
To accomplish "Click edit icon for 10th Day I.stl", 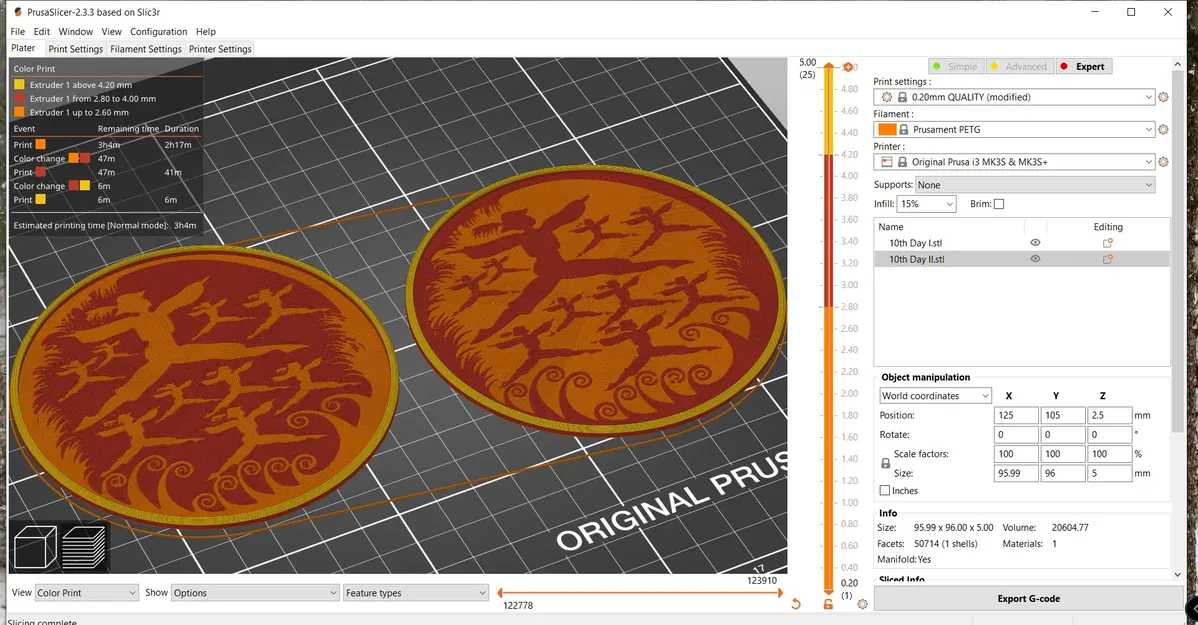I will (1107, 243).
